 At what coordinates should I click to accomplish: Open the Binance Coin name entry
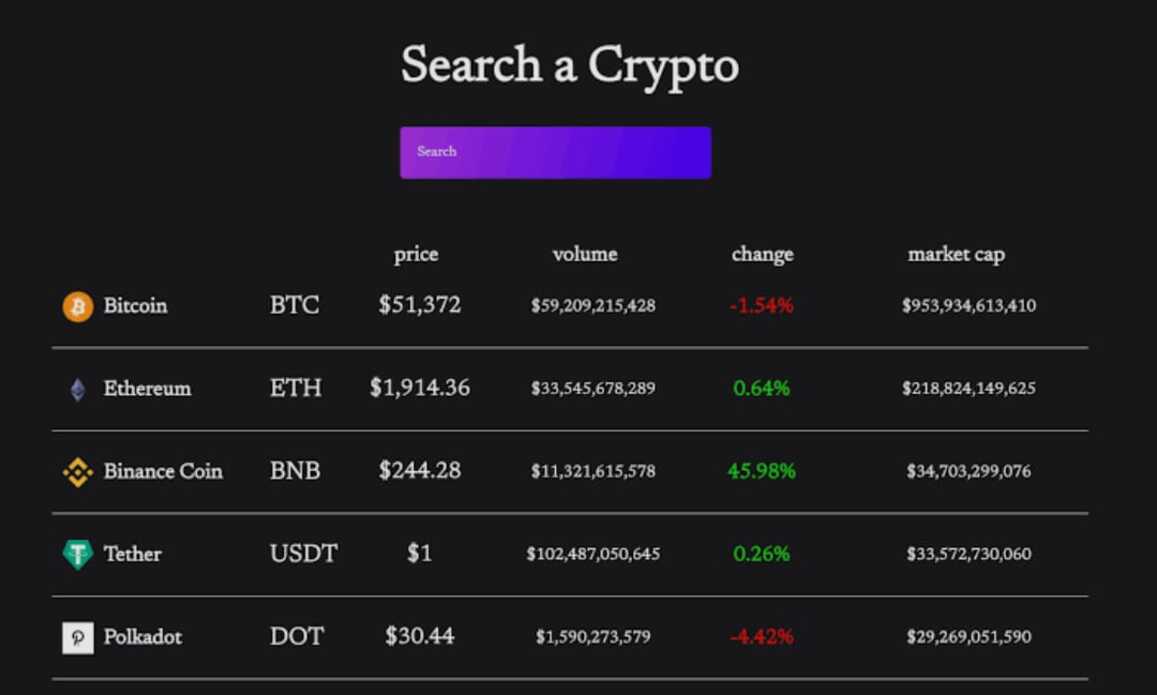(x=163, y=471)
